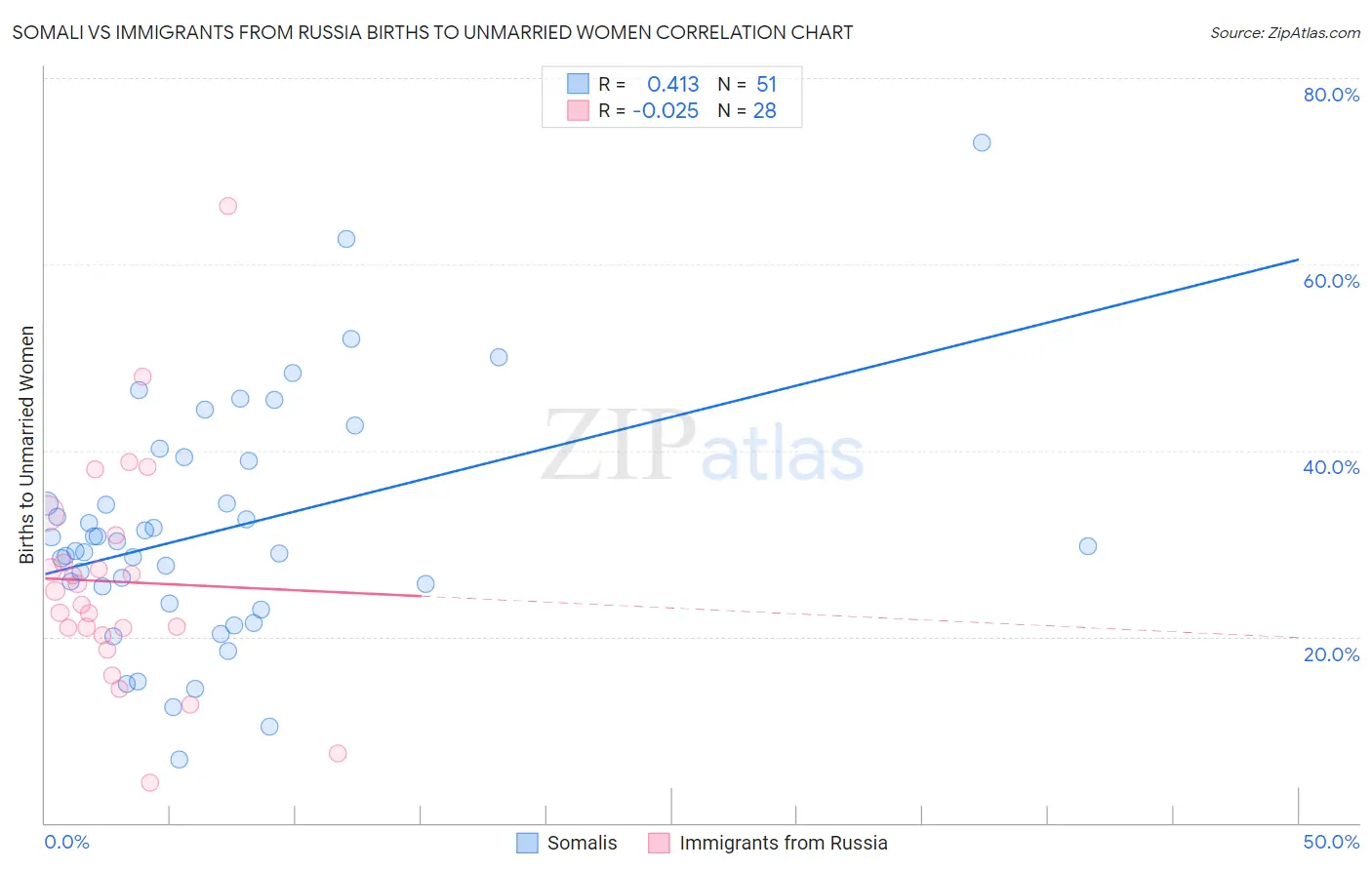Image resolution: width=1372 pixels, height=870 pixels.
Task: Click the 60.0% y-axis label
Action: click(1331, 281)
